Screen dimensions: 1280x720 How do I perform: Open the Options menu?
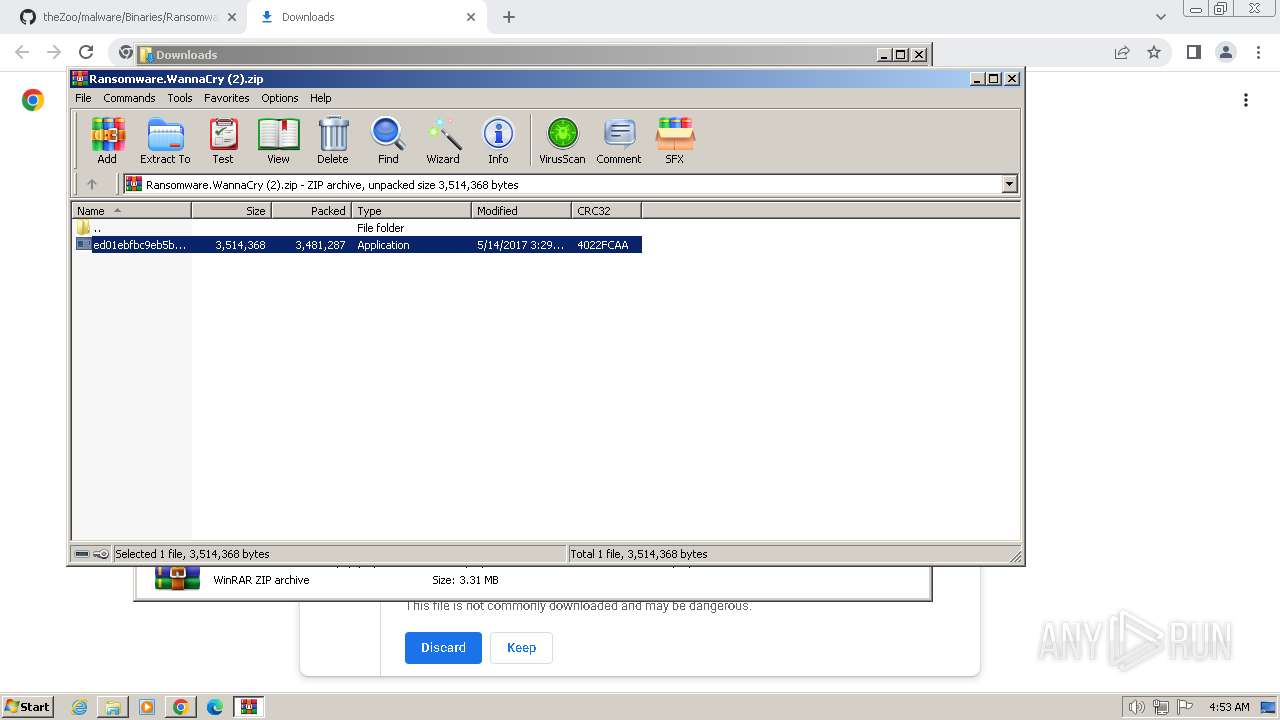(280, 98)
